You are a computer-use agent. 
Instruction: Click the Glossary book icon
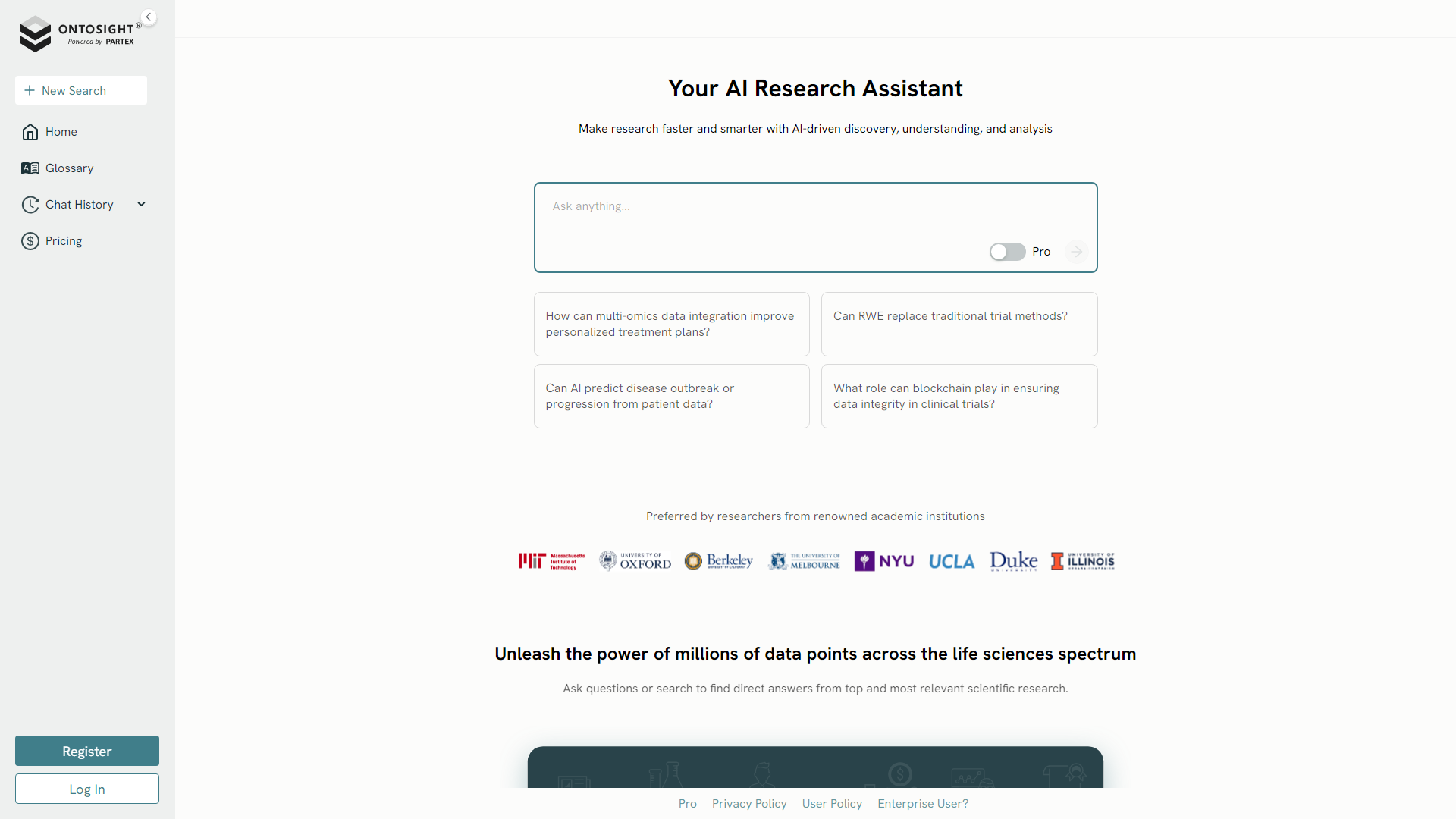coord(29,168)
